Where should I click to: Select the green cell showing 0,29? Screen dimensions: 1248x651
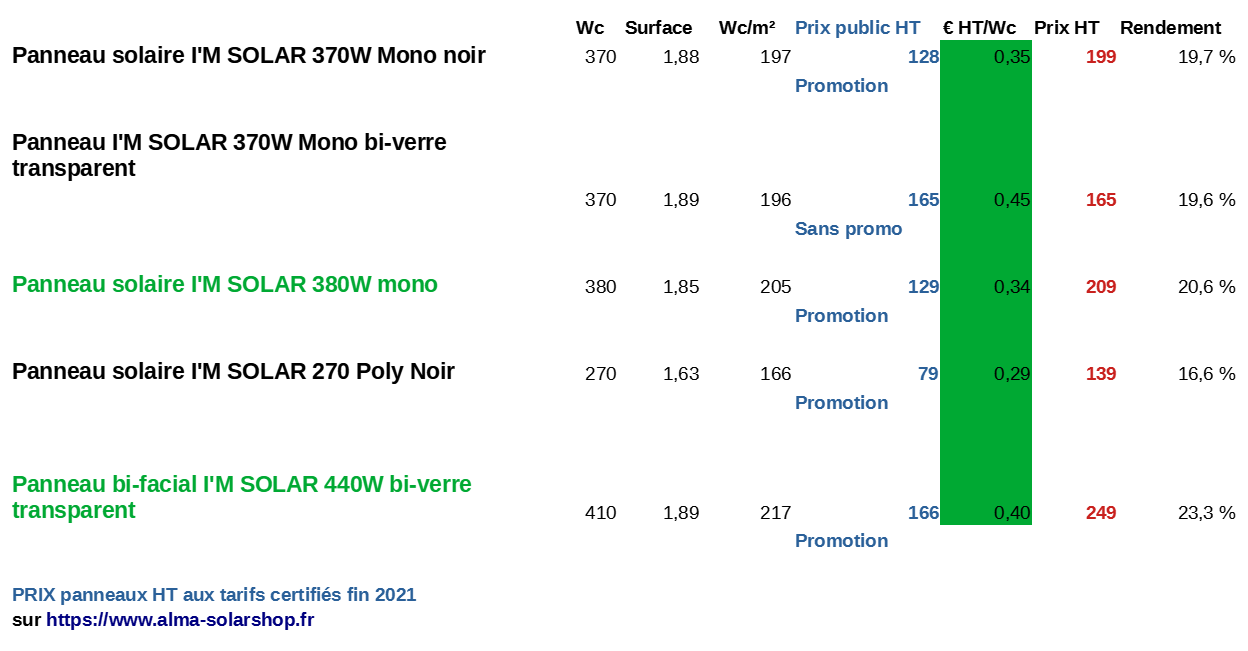(1011, 374)
